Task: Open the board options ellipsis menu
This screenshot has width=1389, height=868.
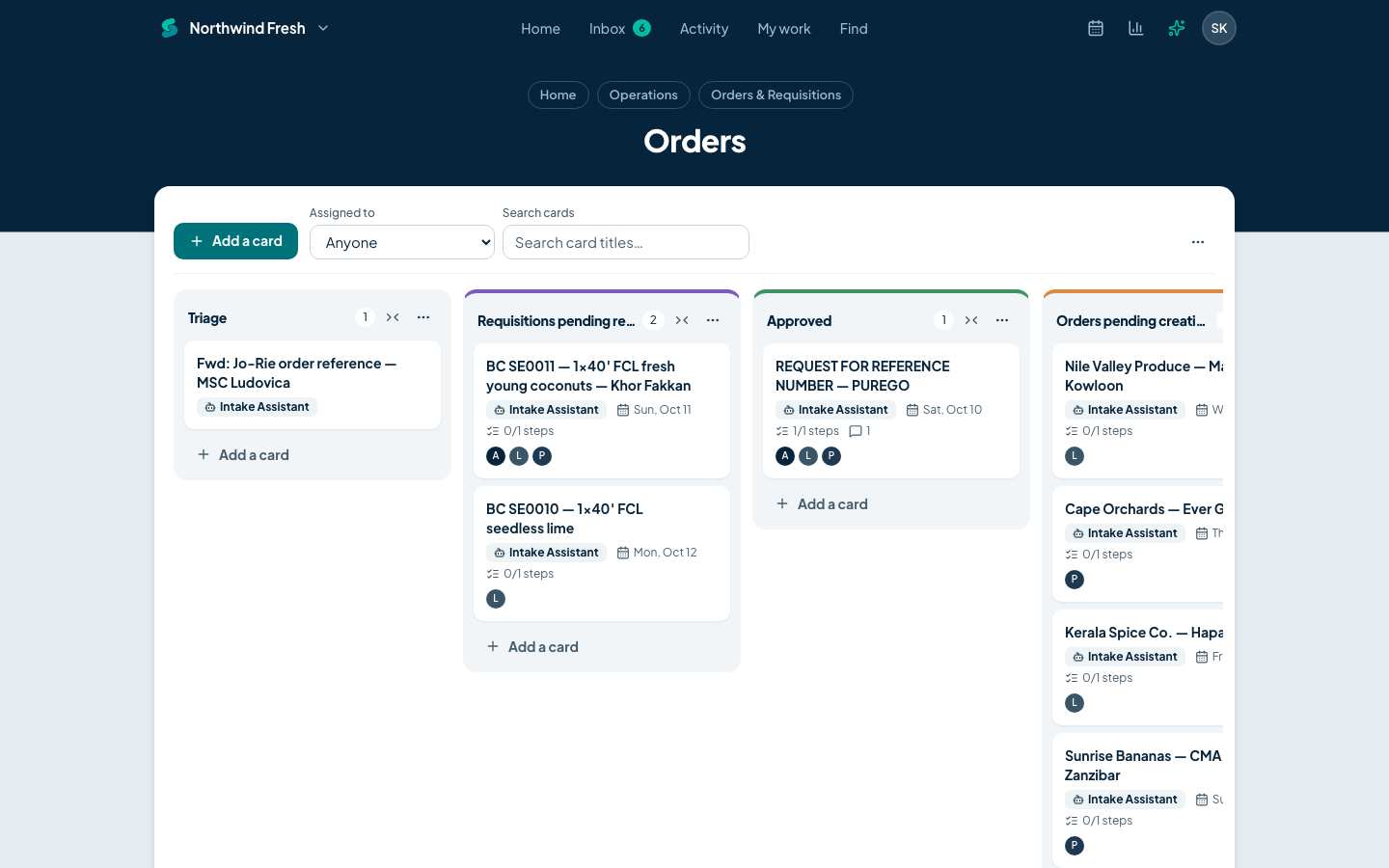Action: coord(1198,242)
